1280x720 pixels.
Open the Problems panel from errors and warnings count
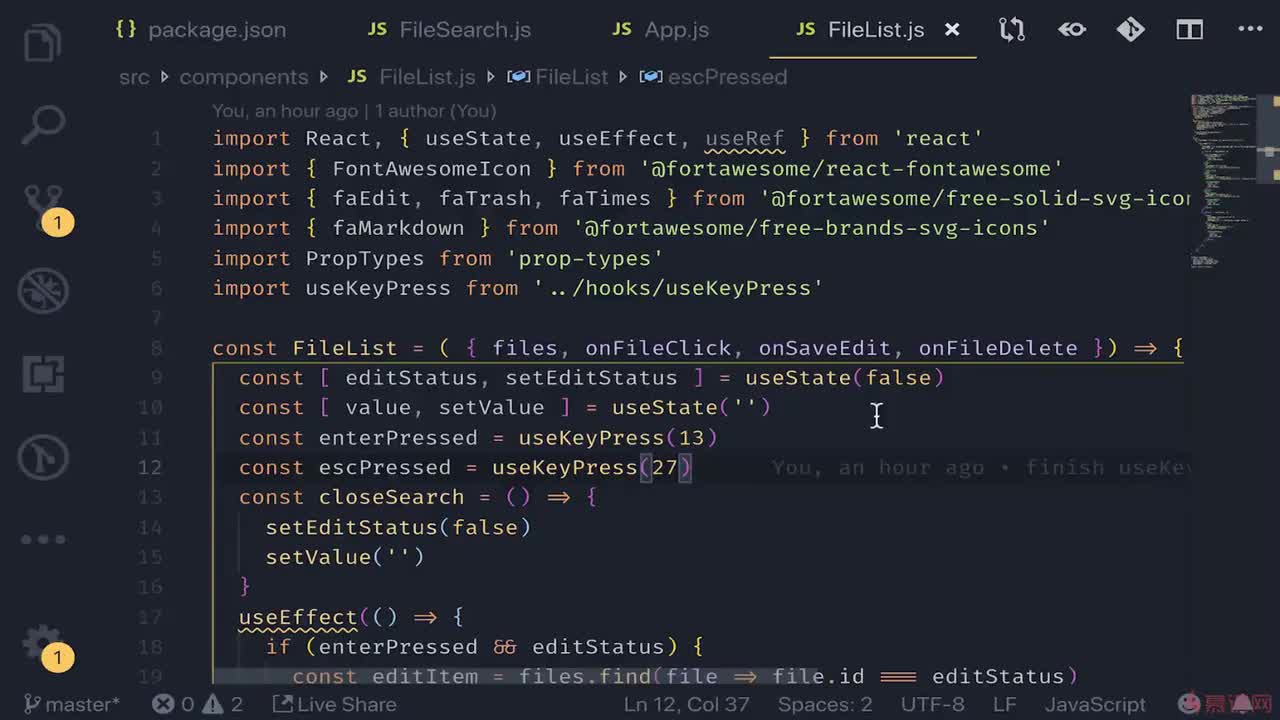198,704
